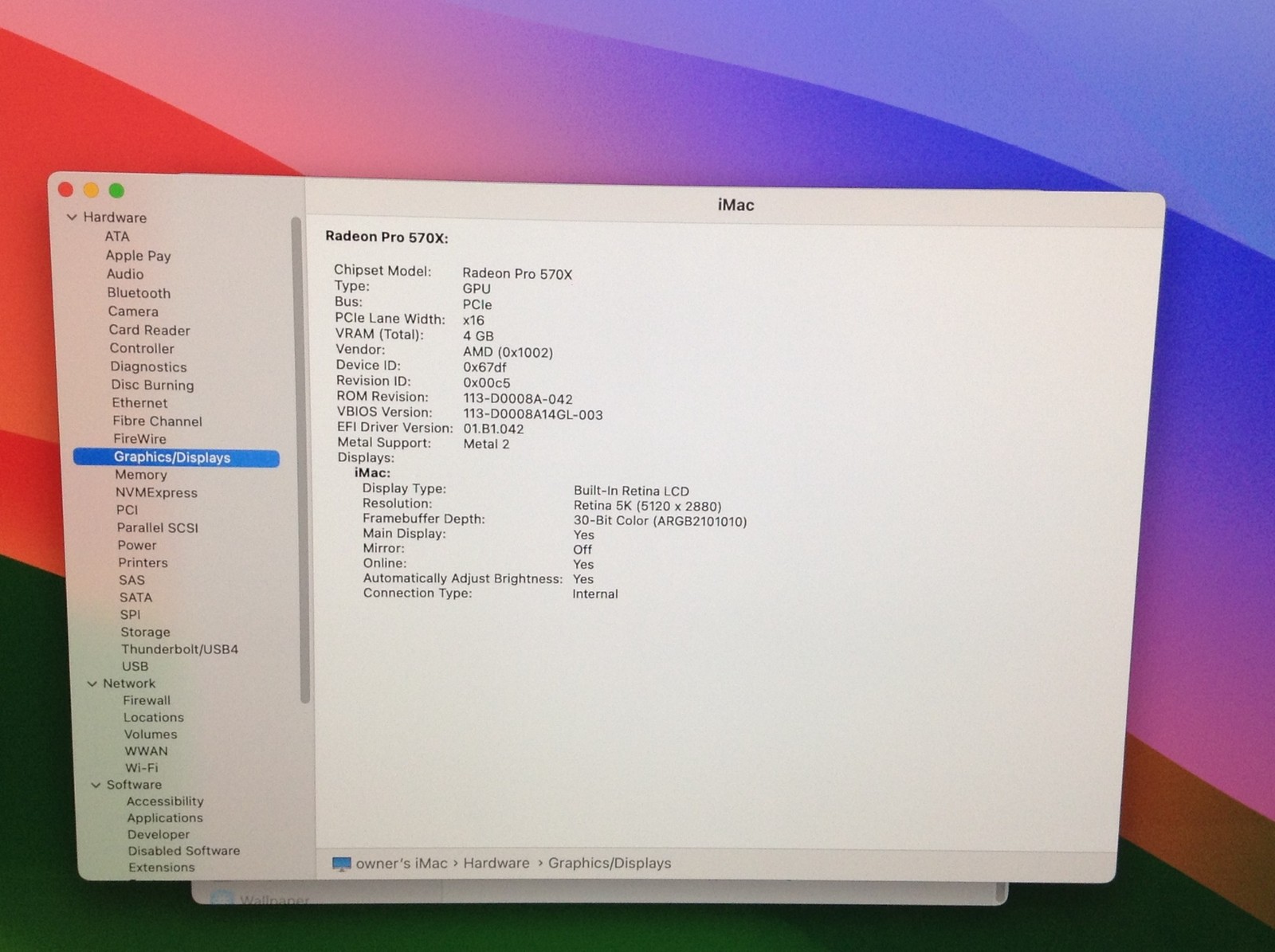Screen dimensions: 1275x952
Task: Select Graphics/Displays in the sidebar
Action: coord(176,457)
